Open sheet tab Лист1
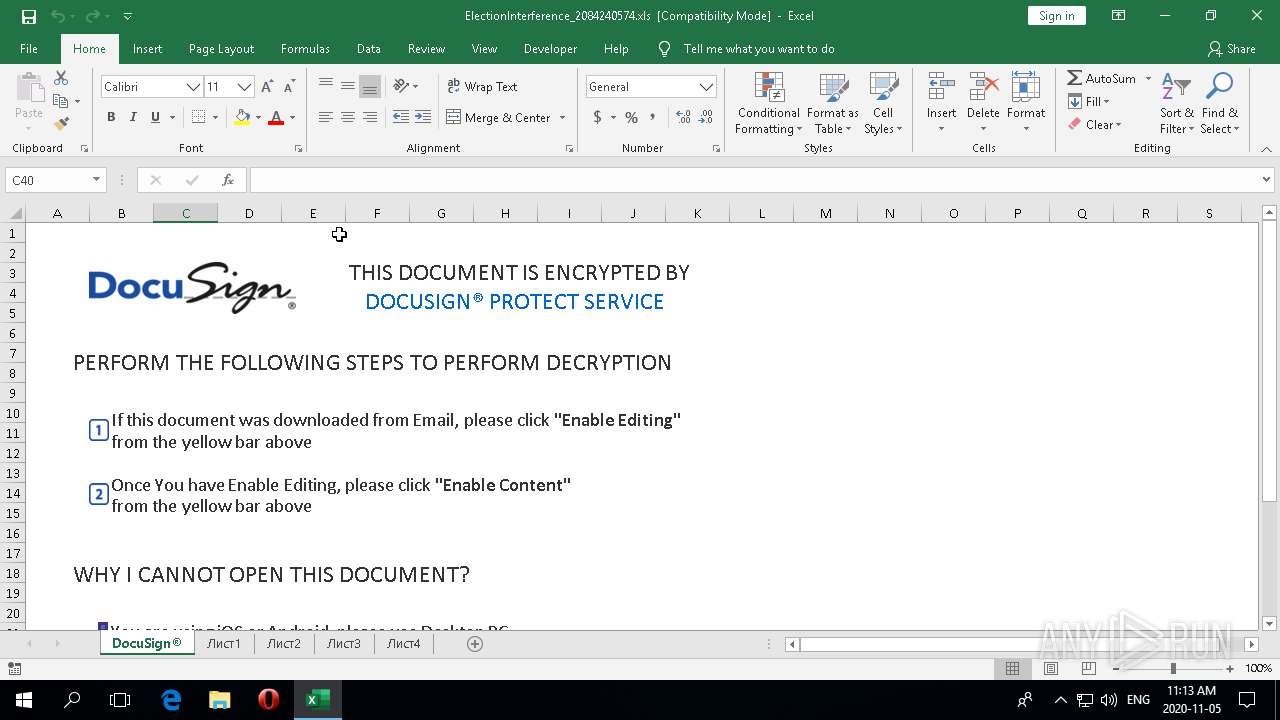The width and height of the screenshot is (1280, 720). (223, 643)
